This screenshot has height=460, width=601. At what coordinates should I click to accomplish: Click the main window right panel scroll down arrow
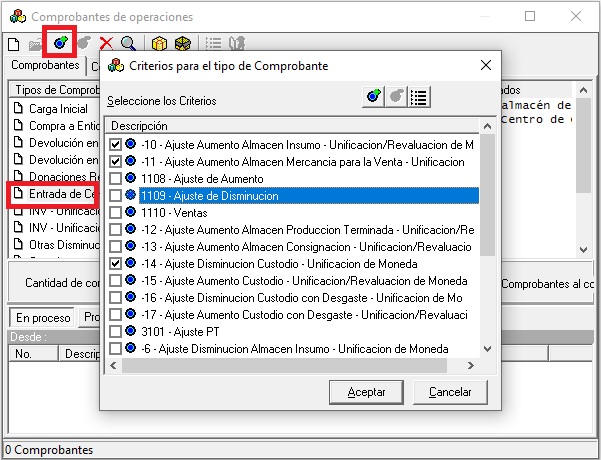584,250
